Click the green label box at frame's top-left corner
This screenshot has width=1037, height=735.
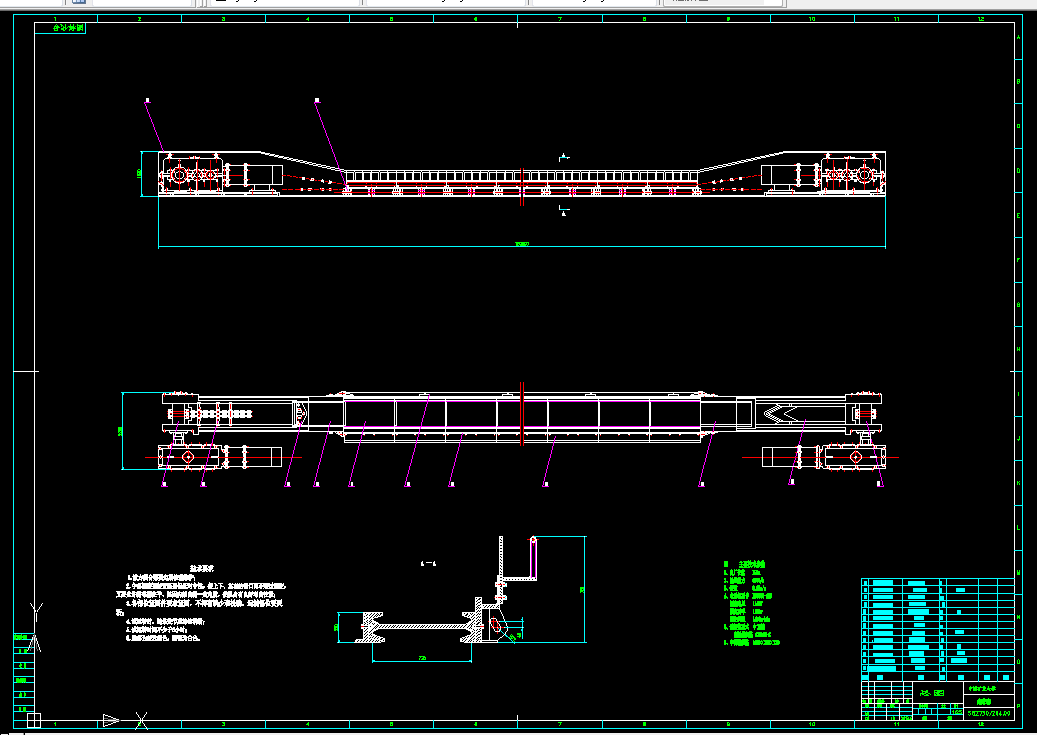tap(60, 28)
